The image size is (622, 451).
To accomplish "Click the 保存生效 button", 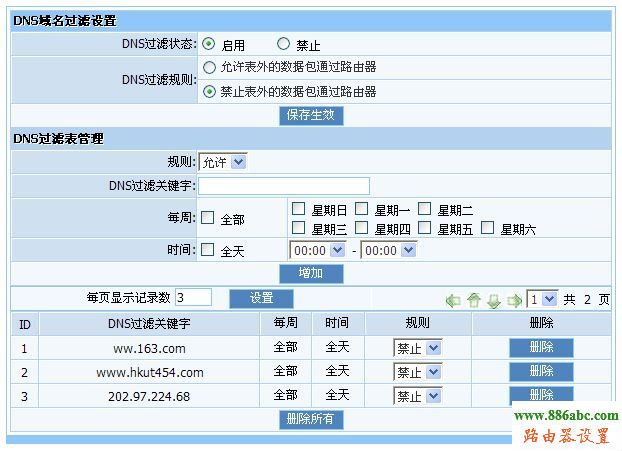I will pyautogui.click(x=311, y=115).
